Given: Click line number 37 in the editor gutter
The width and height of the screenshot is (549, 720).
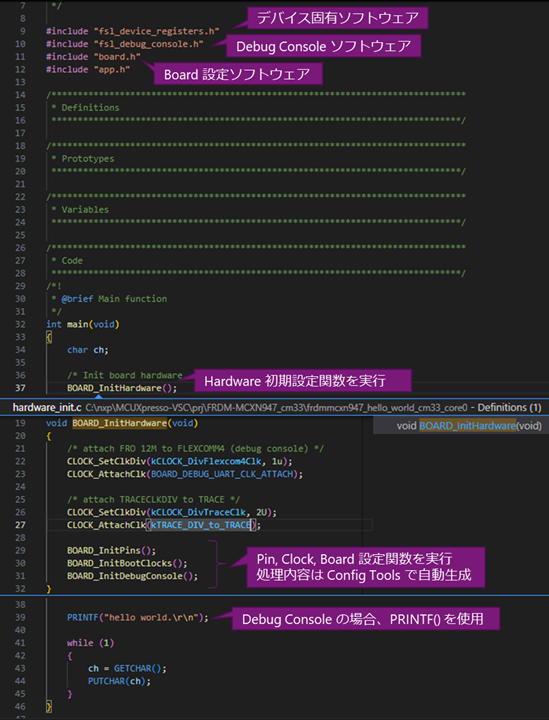Looking at the screenshot, I should click(20, 388).
